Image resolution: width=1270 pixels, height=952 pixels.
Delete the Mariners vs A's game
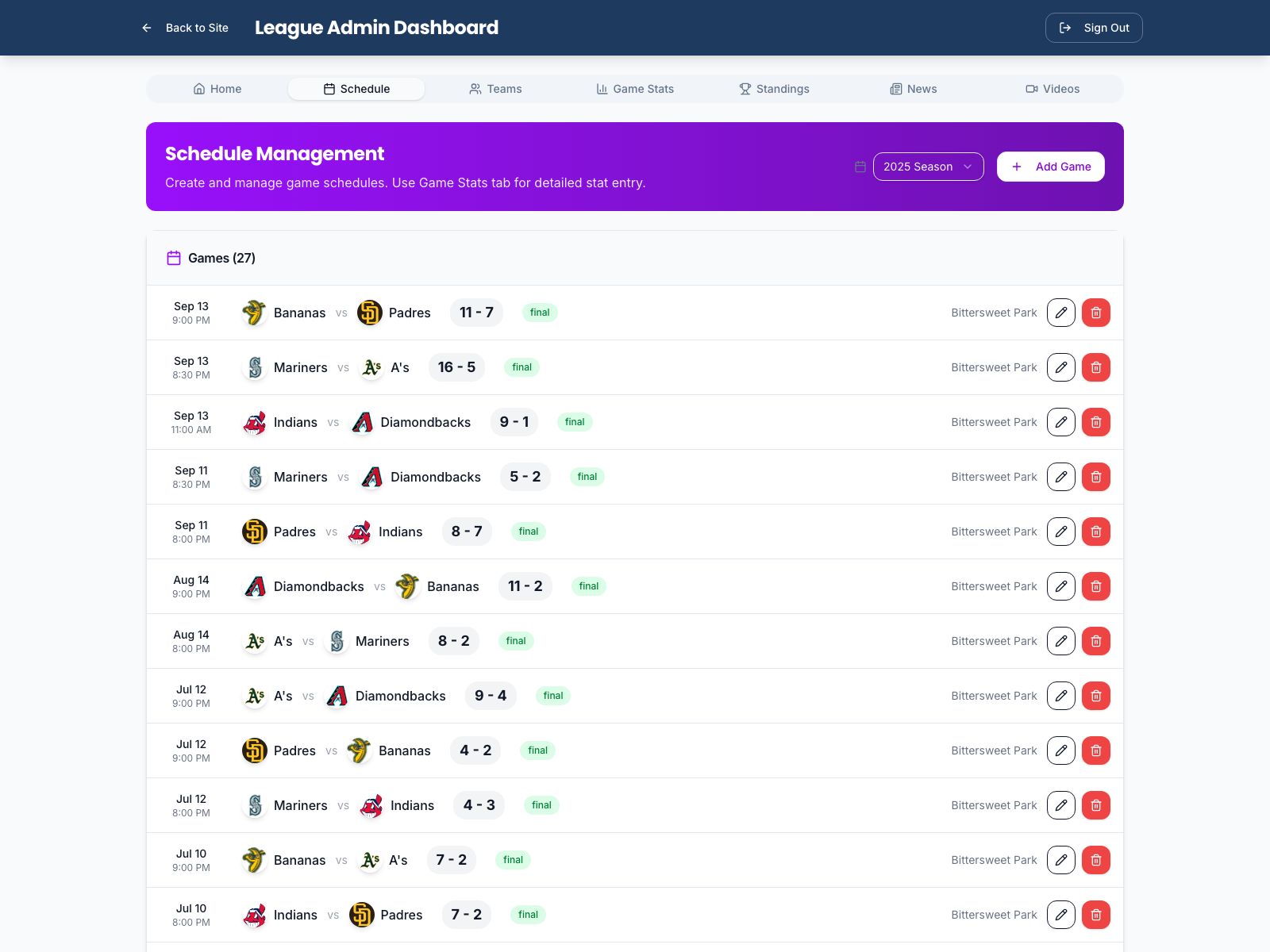click(x=1096, y=367)
